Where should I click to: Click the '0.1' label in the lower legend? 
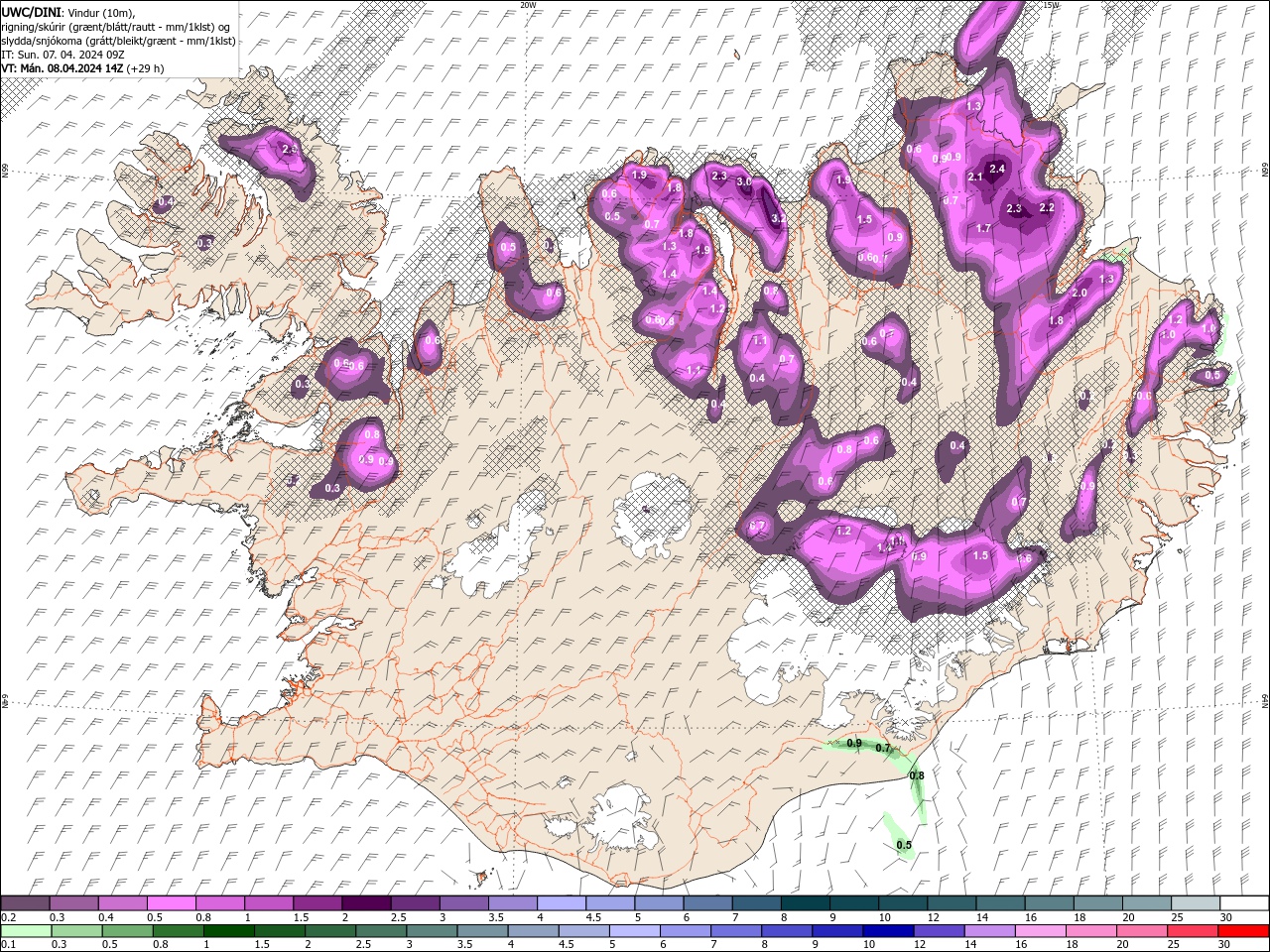[x=8, y=945]
